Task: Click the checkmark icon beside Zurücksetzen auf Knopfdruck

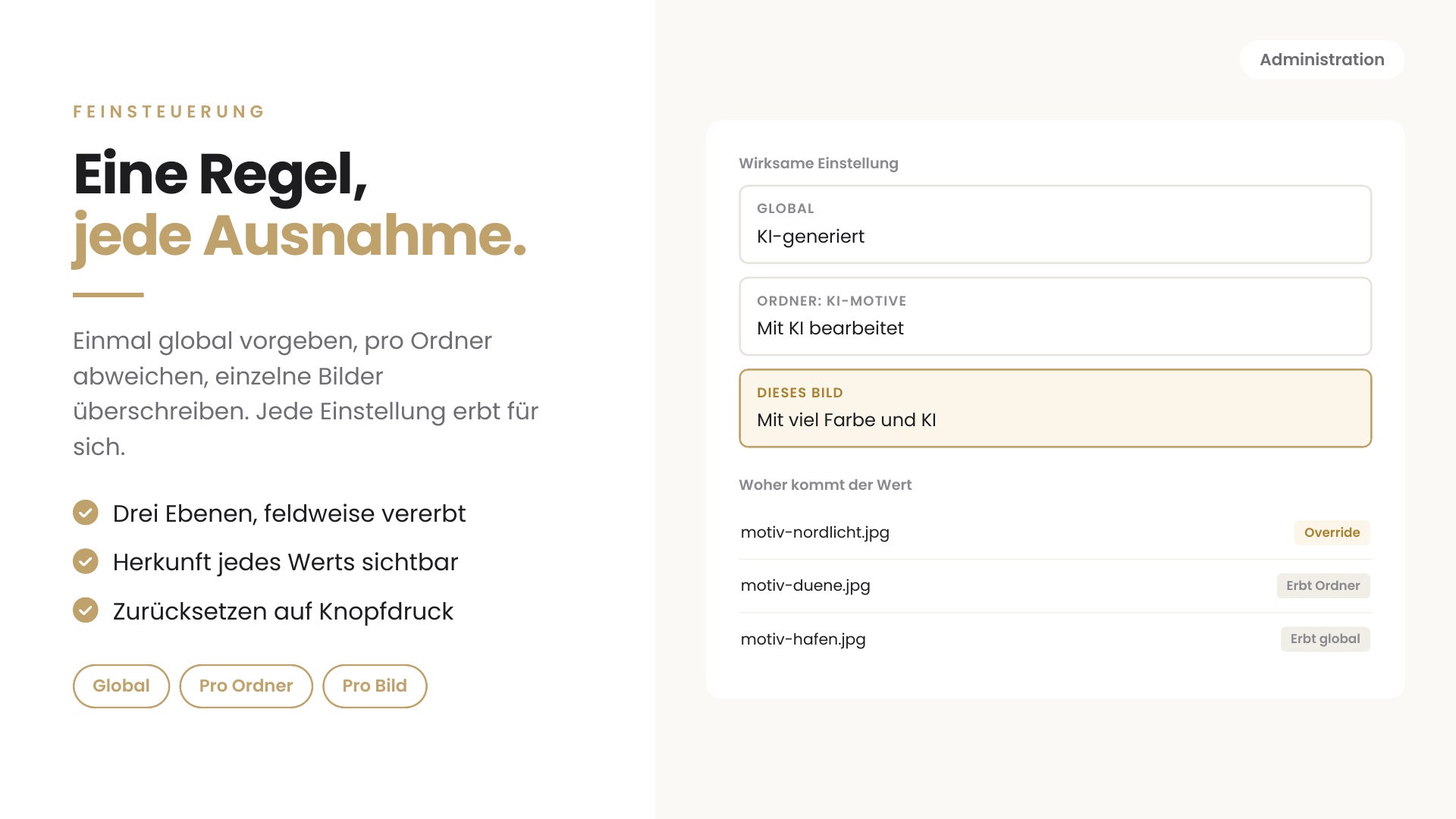Action: tap(86, 610)
